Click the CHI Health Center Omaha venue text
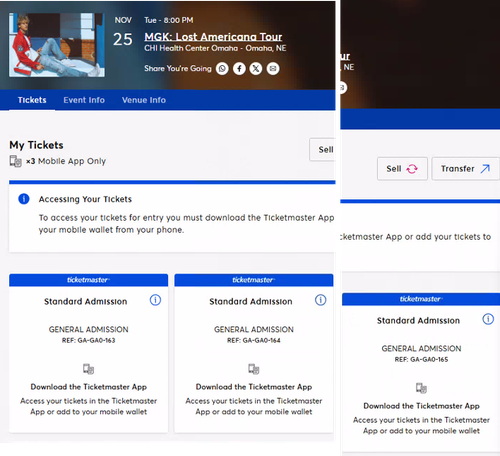Viewport: 500px width, 456px height. point(215,48)
